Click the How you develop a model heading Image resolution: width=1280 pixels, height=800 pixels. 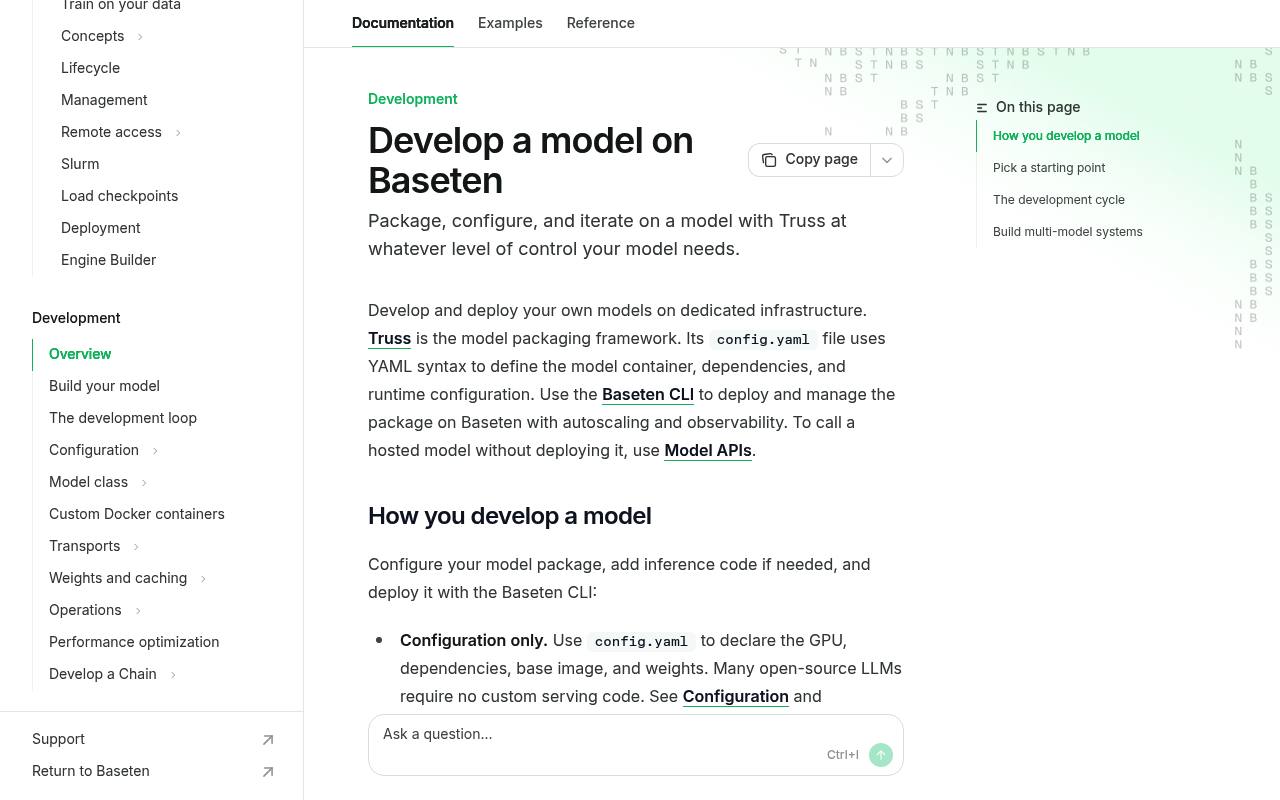pyautogui.click(x=509, y=516)
